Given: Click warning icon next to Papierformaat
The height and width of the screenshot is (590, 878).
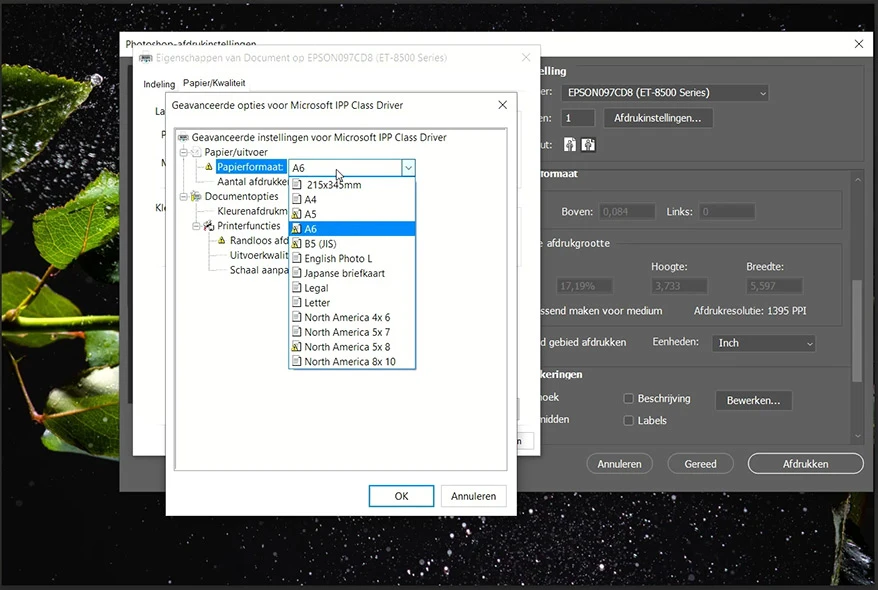Looking at the screenshot, I should click(209, 167).
